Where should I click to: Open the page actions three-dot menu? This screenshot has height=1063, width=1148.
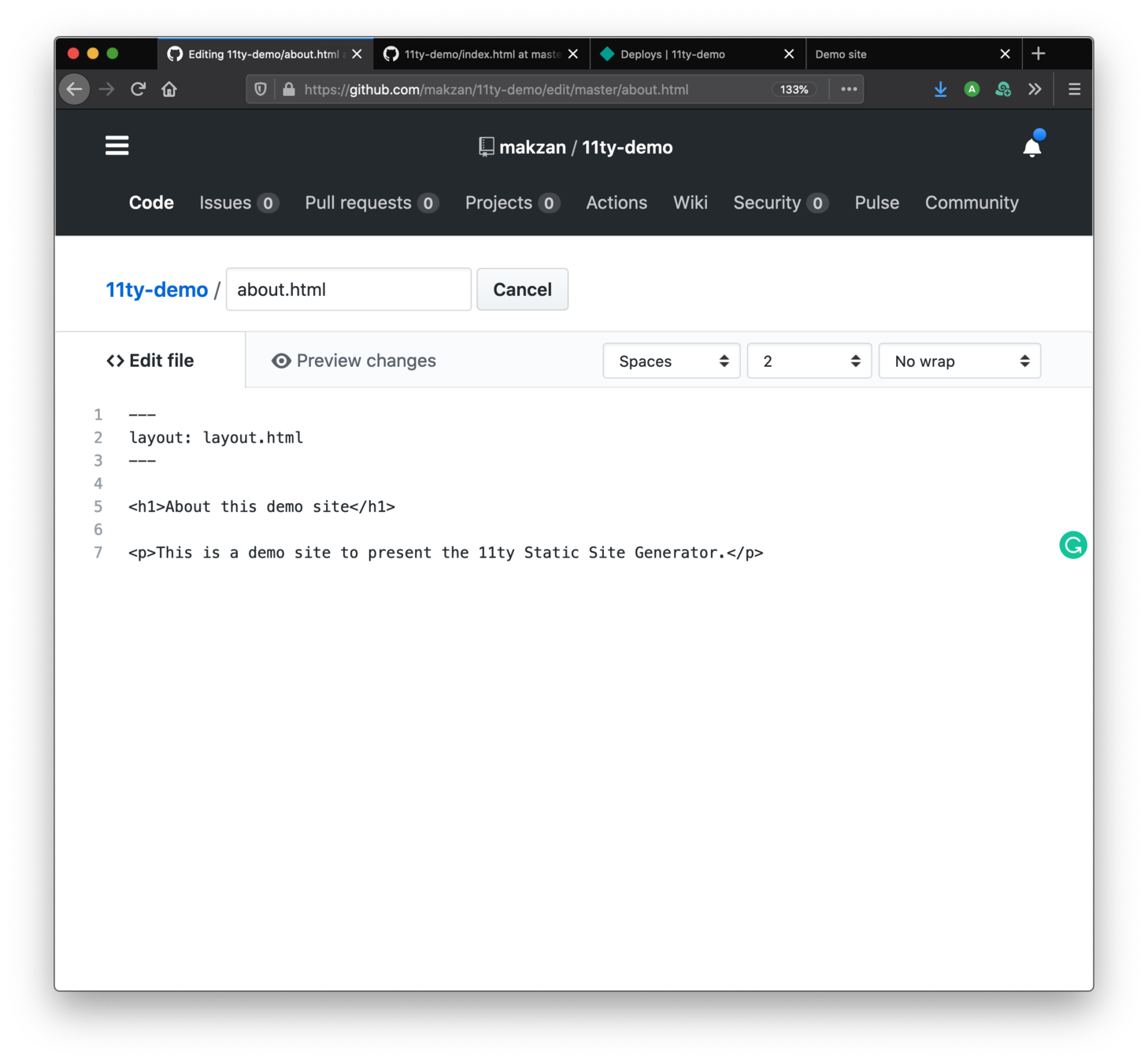point(849,89)
